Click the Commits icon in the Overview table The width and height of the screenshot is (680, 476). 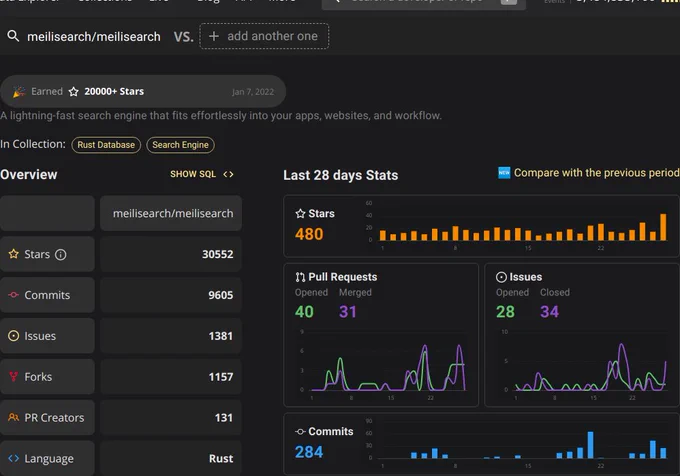coord(13,295)
